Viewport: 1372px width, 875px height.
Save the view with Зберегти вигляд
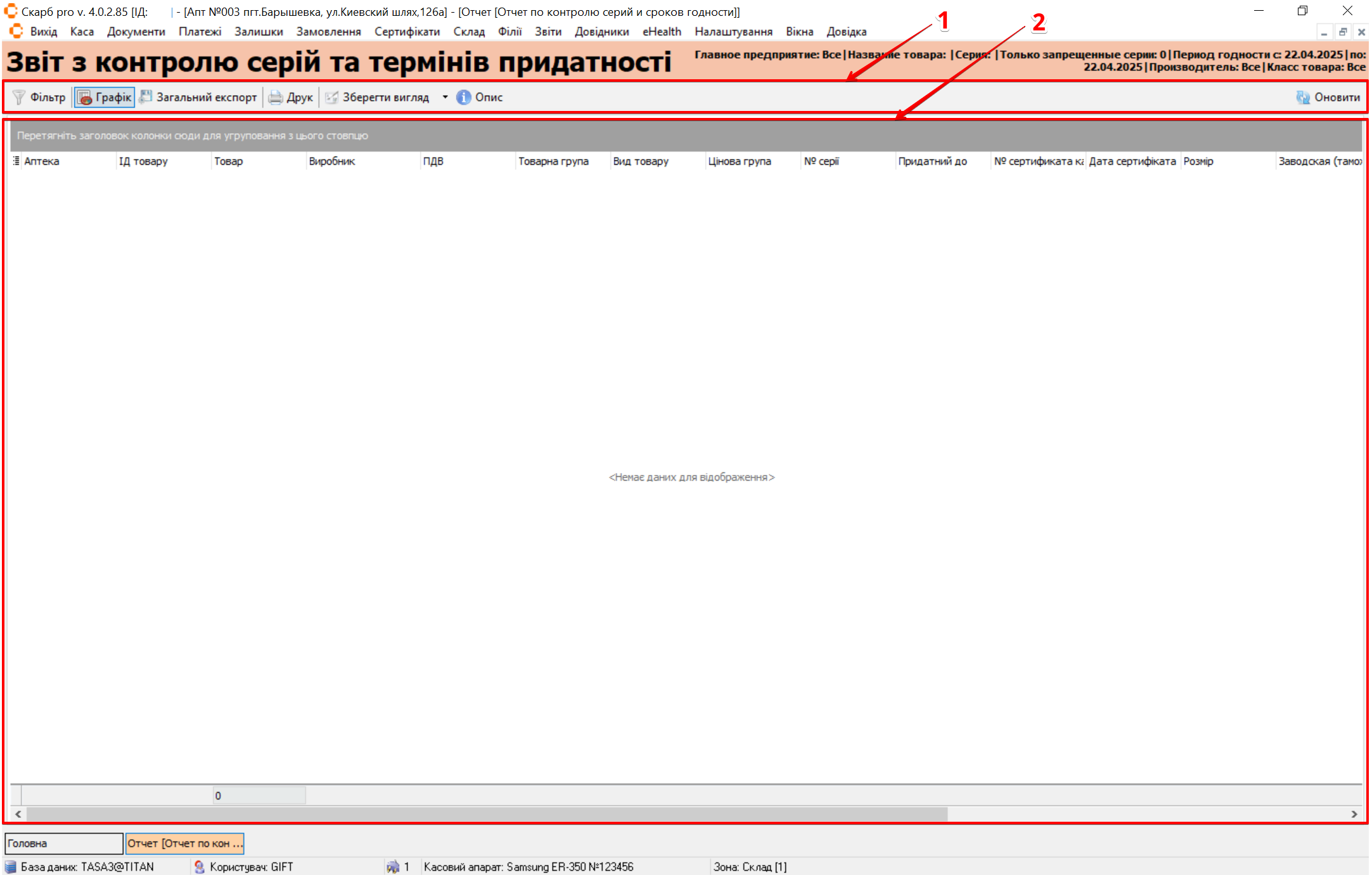(378, 97)
